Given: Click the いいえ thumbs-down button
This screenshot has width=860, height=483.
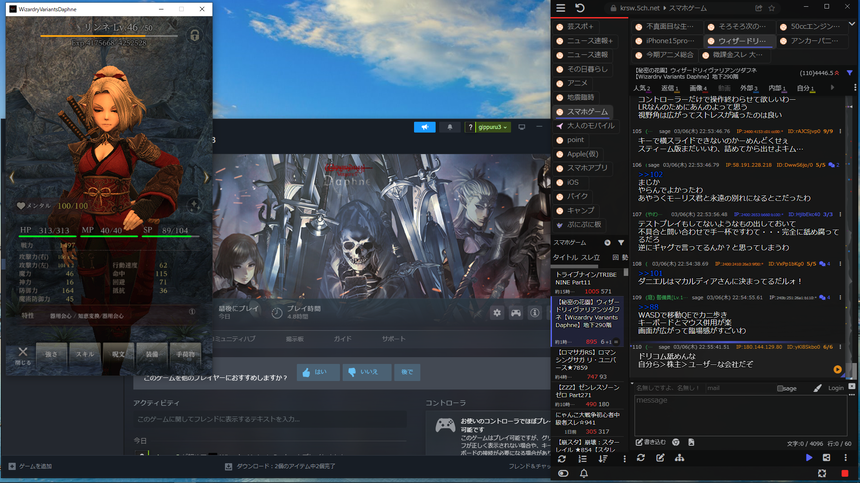Looking at the screenshot, I should click(366, 372).
